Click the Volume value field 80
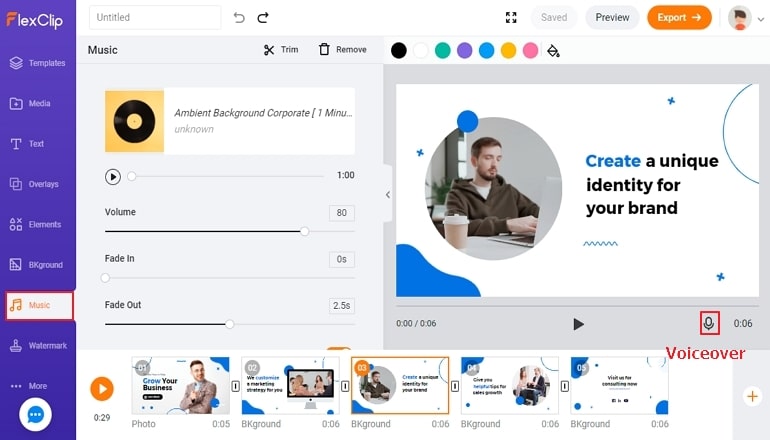This screenshot has width=770, height=440. (x=342, y=213)
